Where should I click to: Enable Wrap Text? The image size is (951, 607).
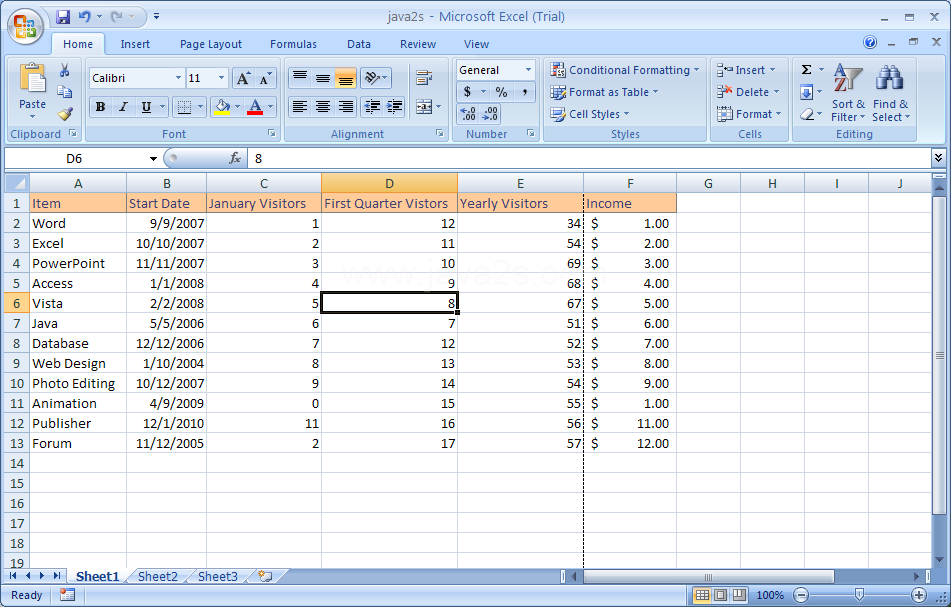(x=424, y=78)
